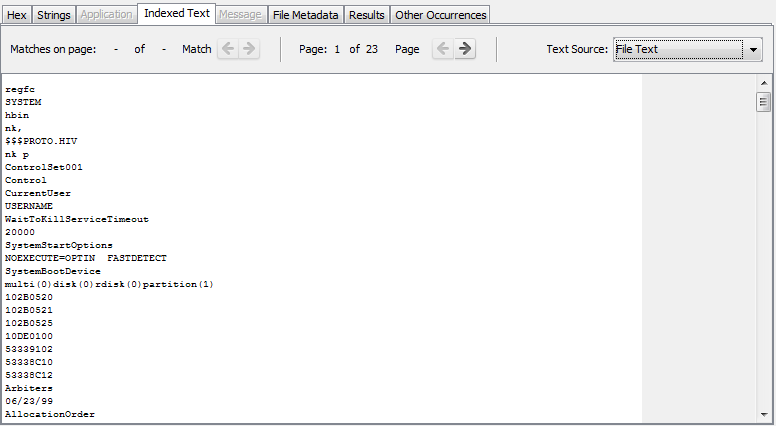
Task: Jump to the next match arrow
Action: tap(249, 49)
